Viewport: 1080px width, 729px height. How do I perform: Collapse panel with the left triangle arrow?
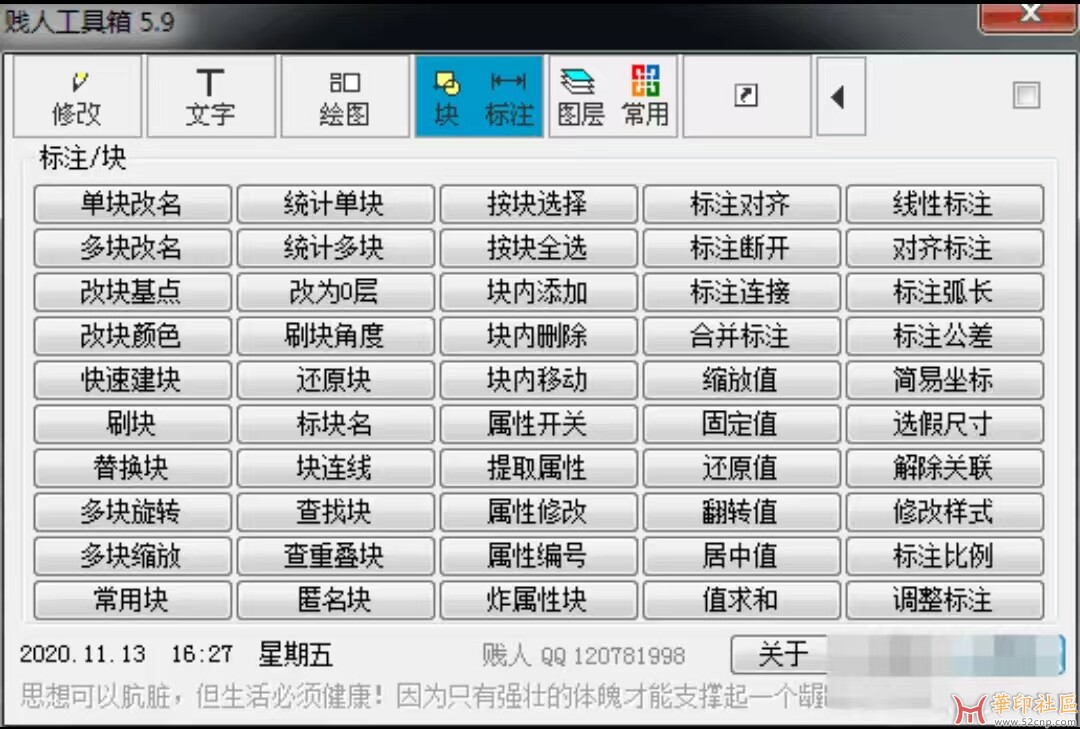click(x=839, y=97)
